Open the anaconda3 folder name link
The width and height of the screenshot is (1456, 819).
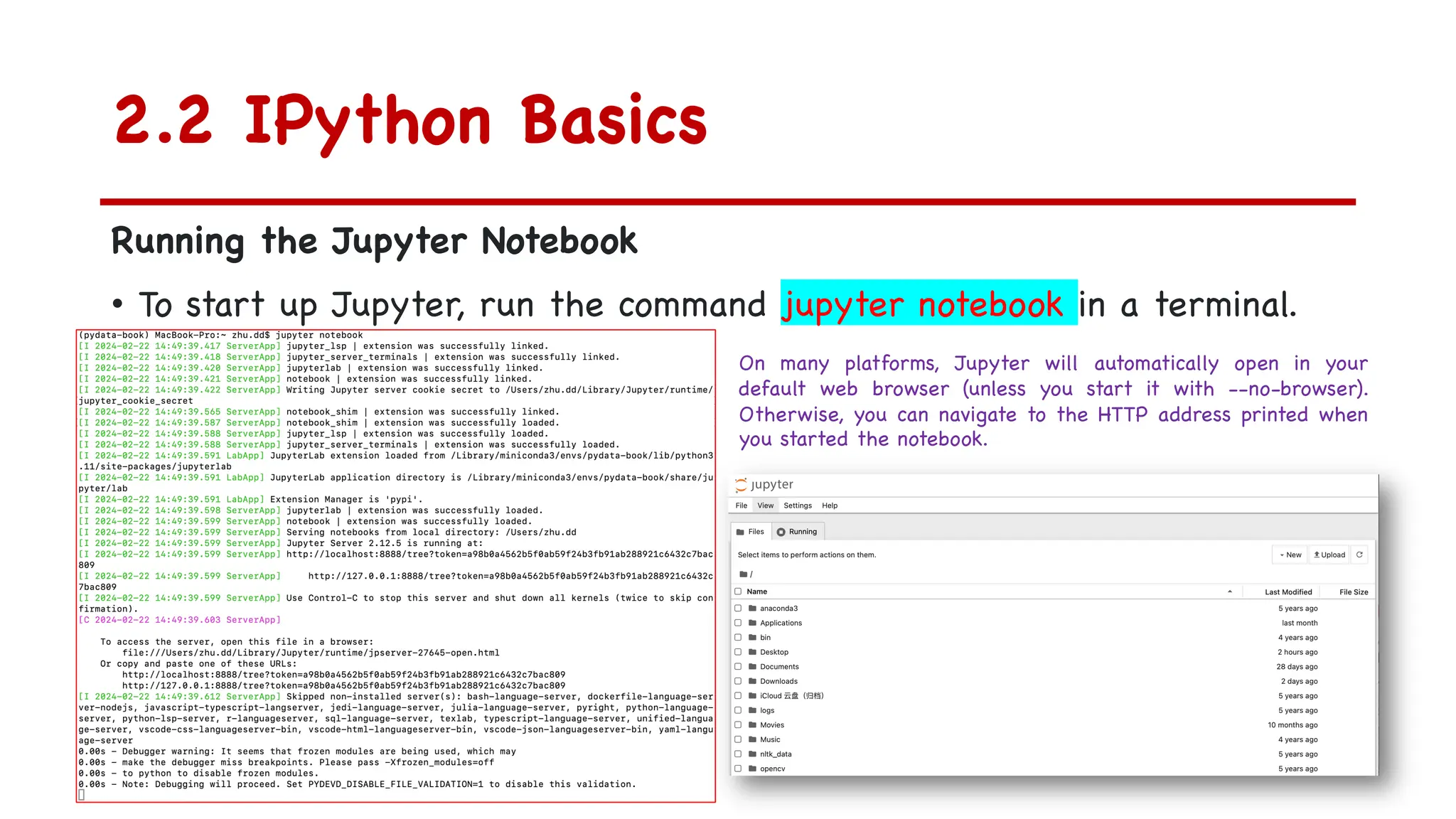[778, 608]
